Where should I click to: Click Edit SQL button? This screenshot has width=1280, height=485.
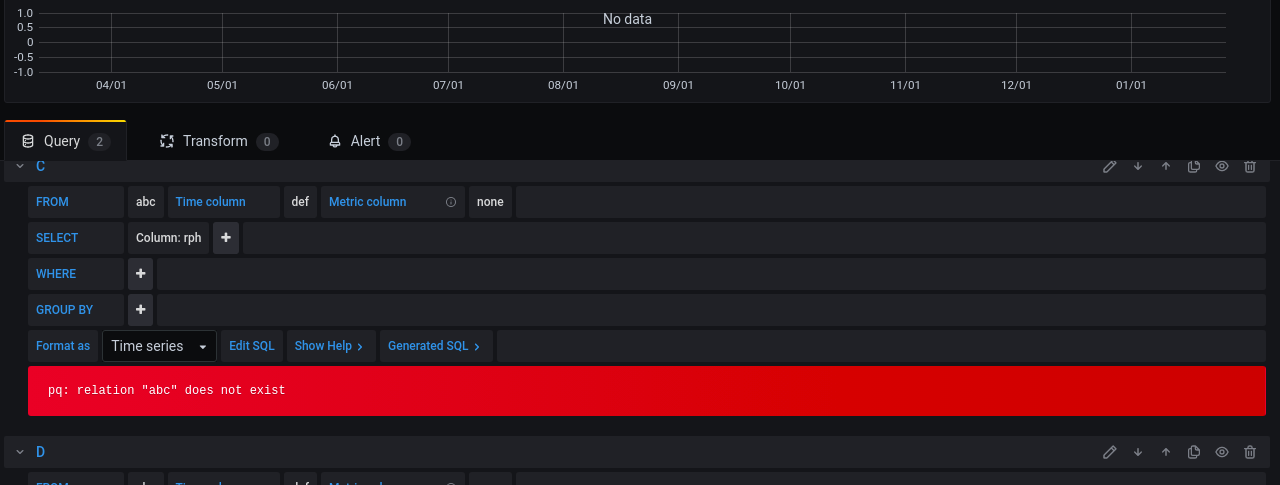[x=252, y=346]
